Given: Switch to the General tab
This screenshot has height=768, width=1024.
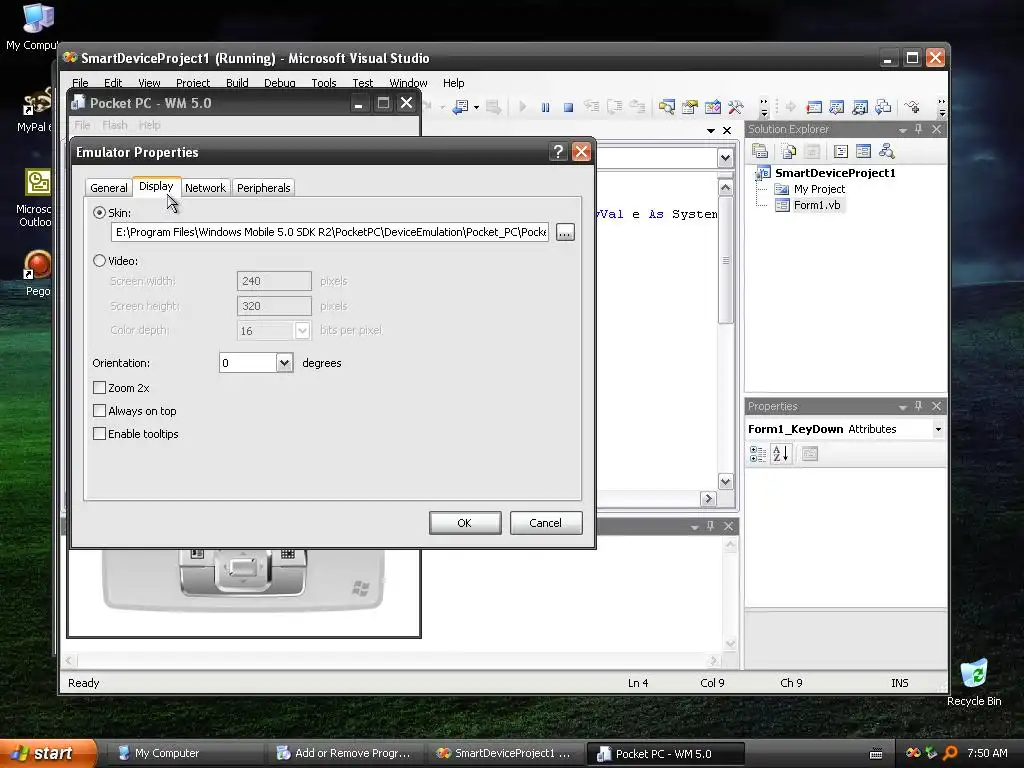Looking at the screenshot, I should click(108, 187).
